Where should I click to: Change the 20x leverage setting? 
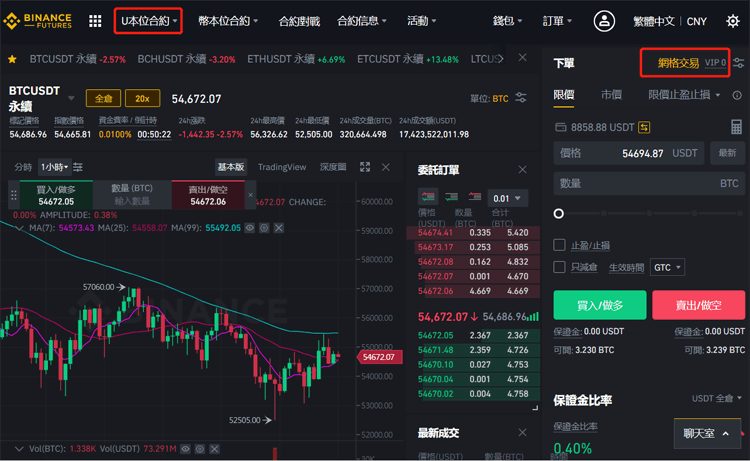[143, 99]
